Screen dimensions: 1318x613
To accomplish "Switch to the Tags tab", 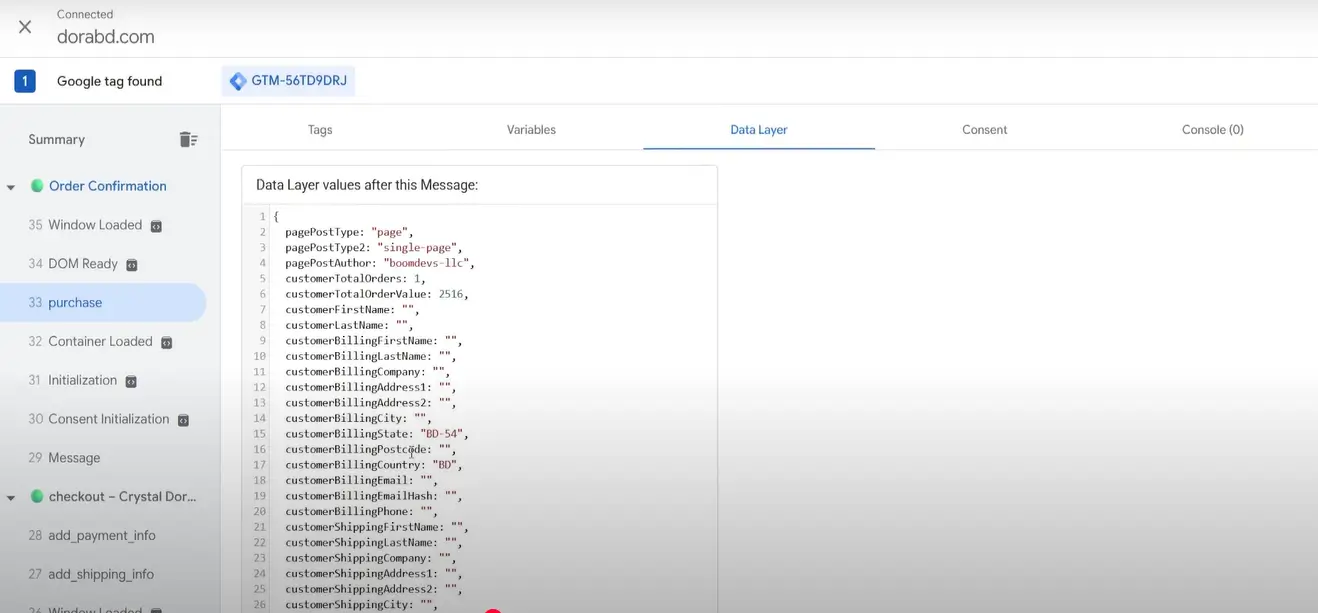I will pyautogui.click(x=320, y=130).
